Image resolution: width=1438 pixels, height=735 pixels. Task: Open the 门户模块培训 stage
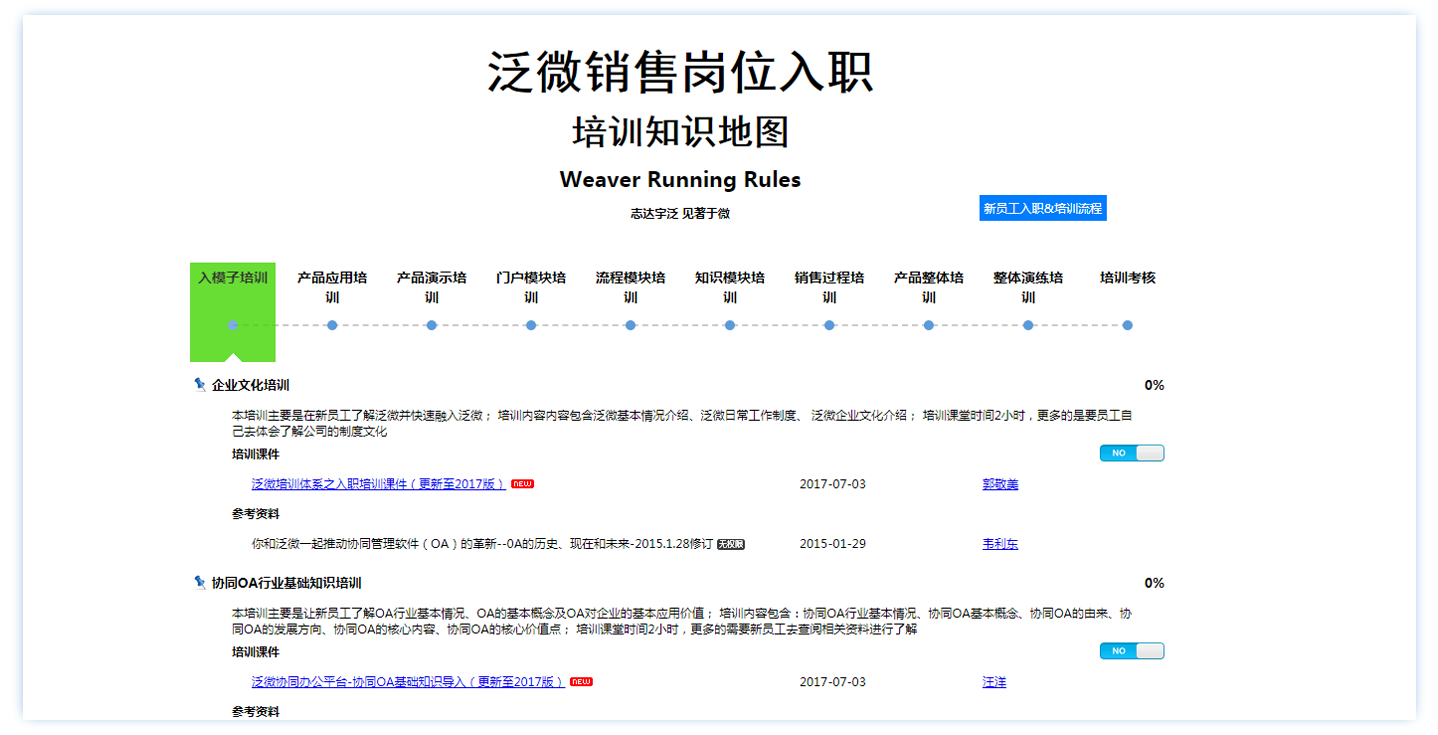(531, 287)
